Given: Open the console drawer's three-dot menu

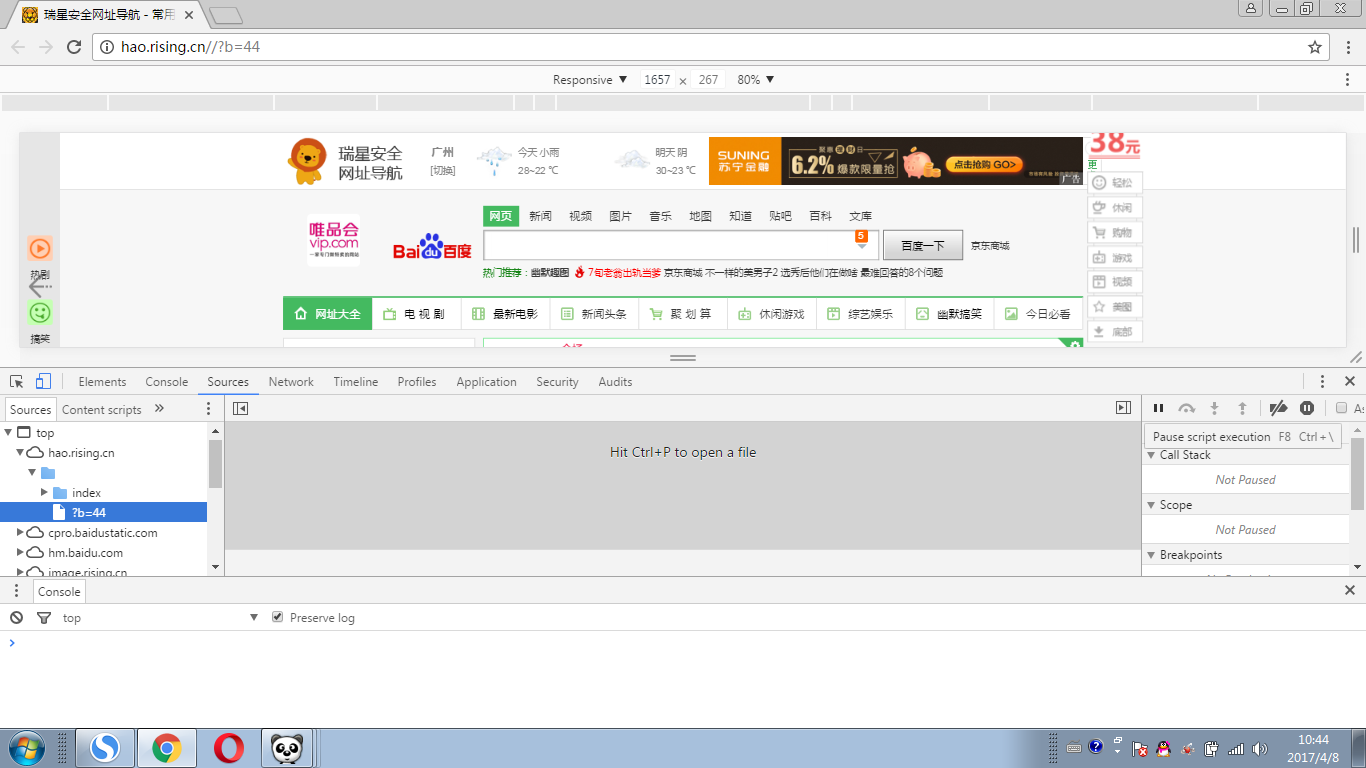Looking at the screenshot, I should tap(16, 591).
